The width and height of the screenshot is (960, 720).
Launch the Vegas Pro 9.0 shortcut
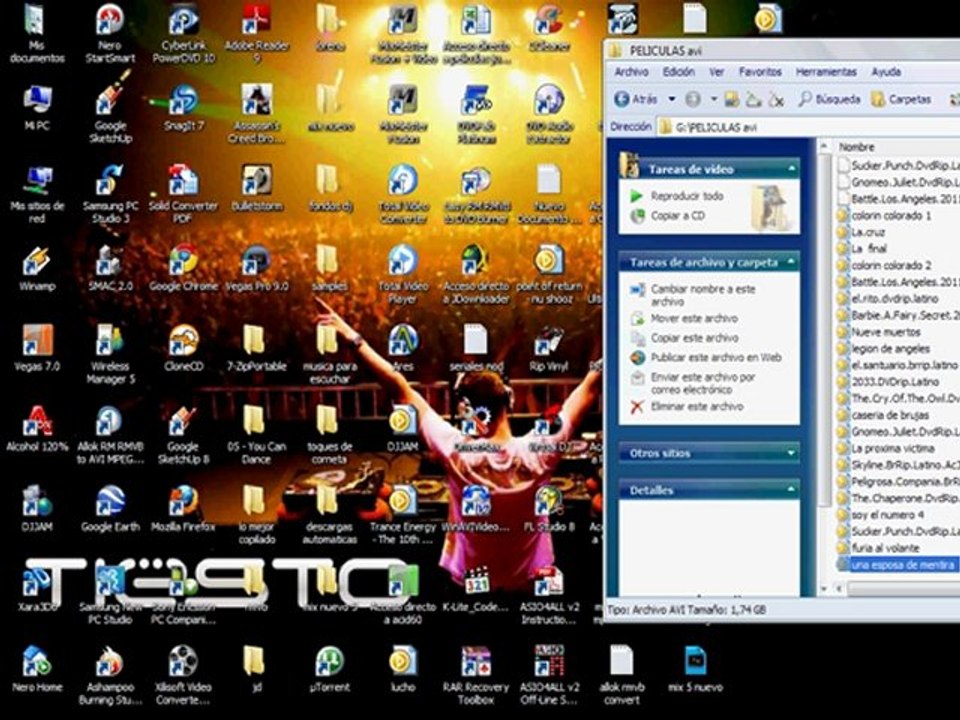[257, 268]
